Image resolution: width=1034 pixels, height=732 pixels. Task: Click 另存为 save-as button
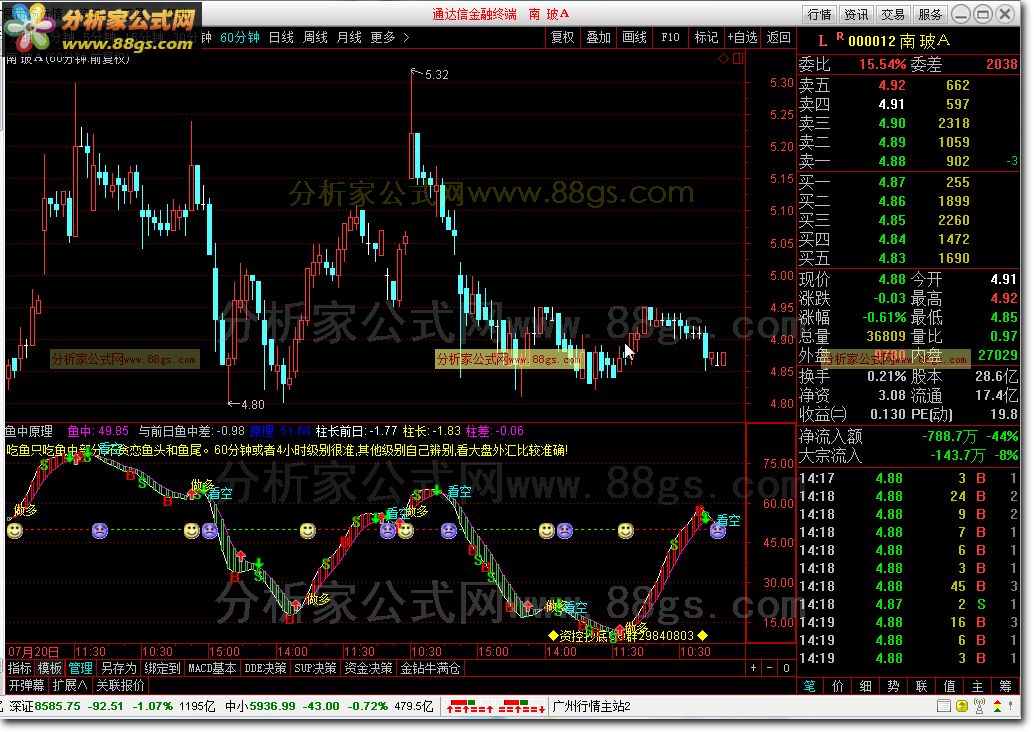[x=119, y=668]
